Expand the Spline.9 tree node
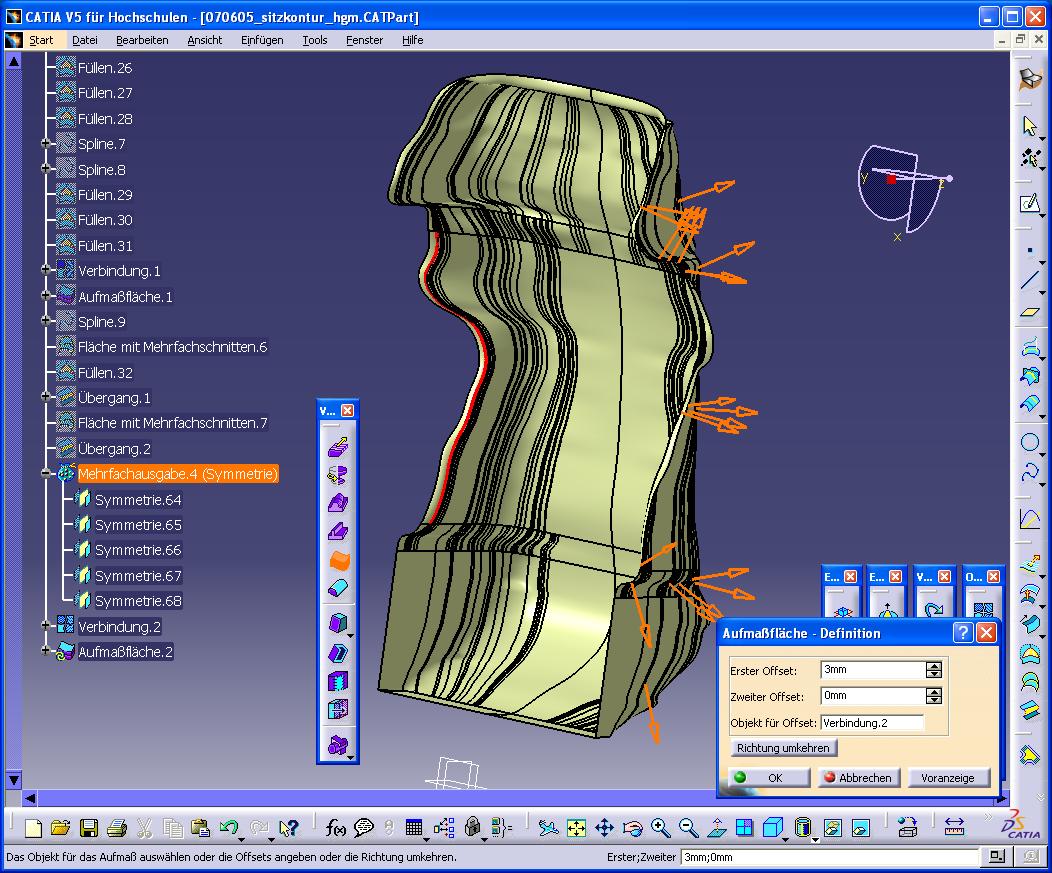The width and height of the screenshot is (1052, 873). click(x=46, y=321)
